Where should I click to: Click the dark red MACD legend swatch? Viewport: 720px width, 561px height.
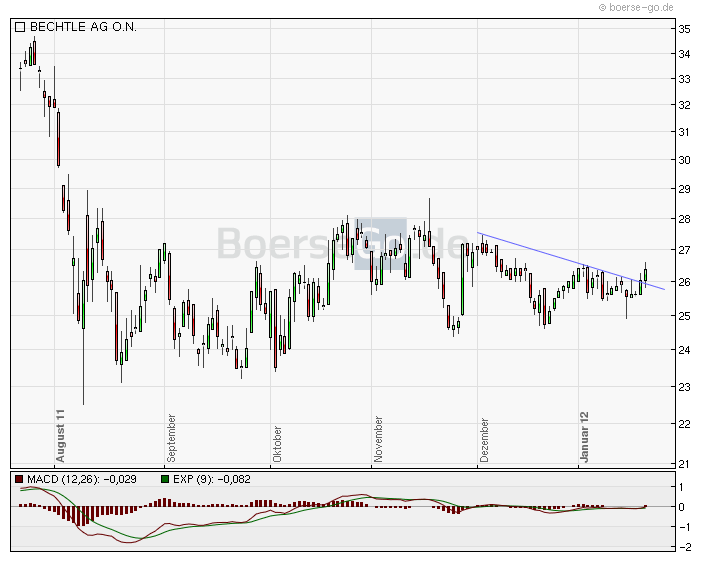coord(19,479)
